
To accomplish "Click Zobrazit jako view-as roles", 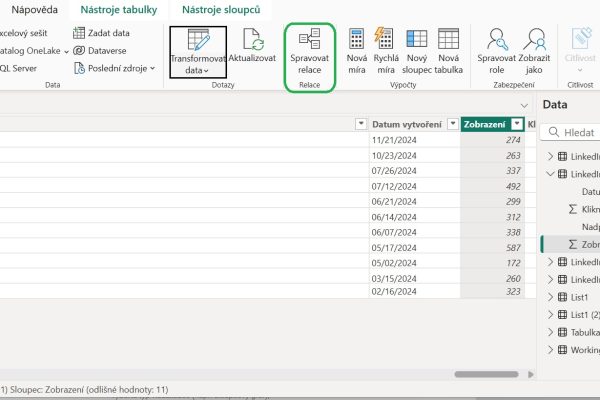I will 534,51.
